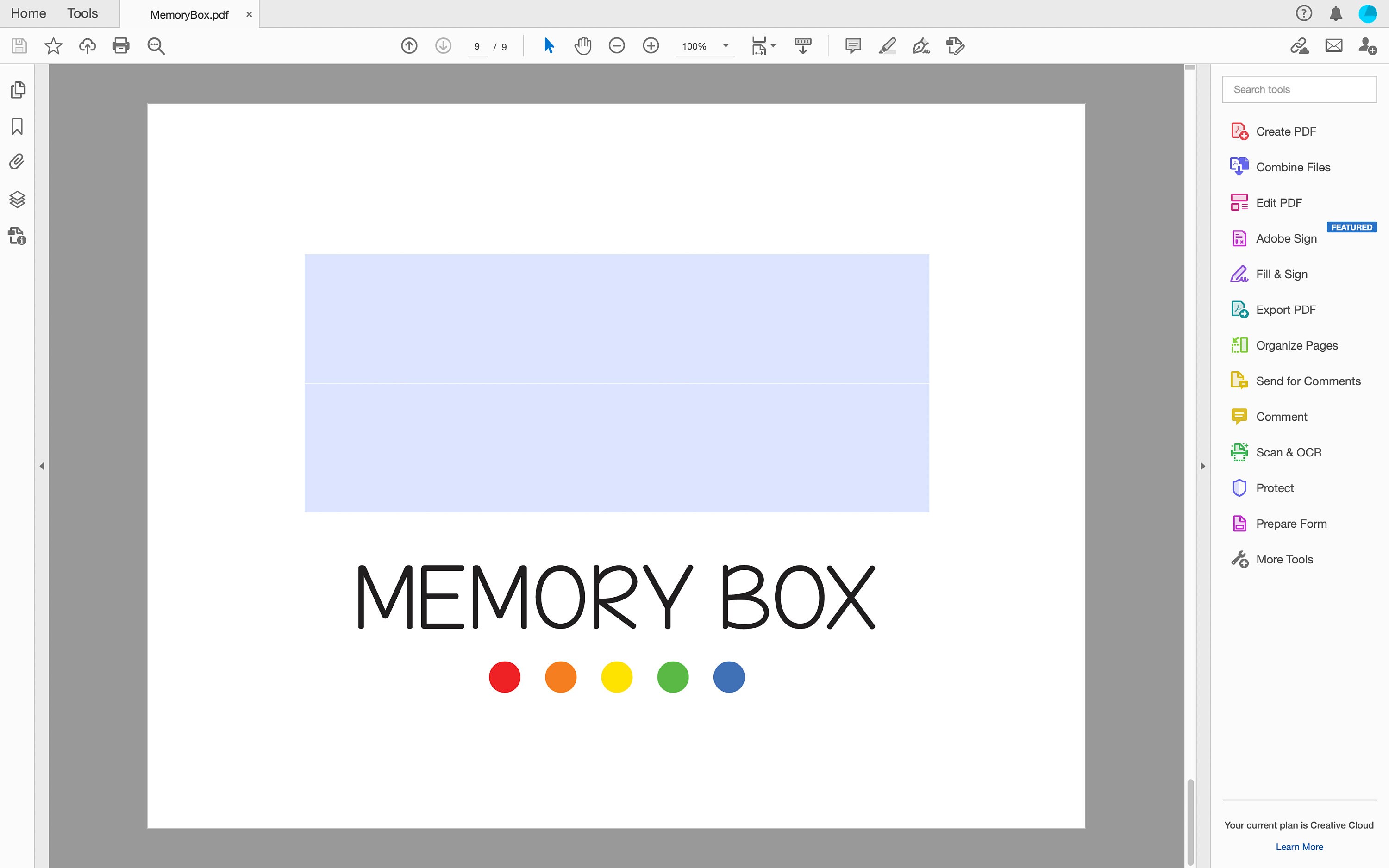Click the Learn More link
This screenshot has width=1389, height=868.
pos(1298,846)
